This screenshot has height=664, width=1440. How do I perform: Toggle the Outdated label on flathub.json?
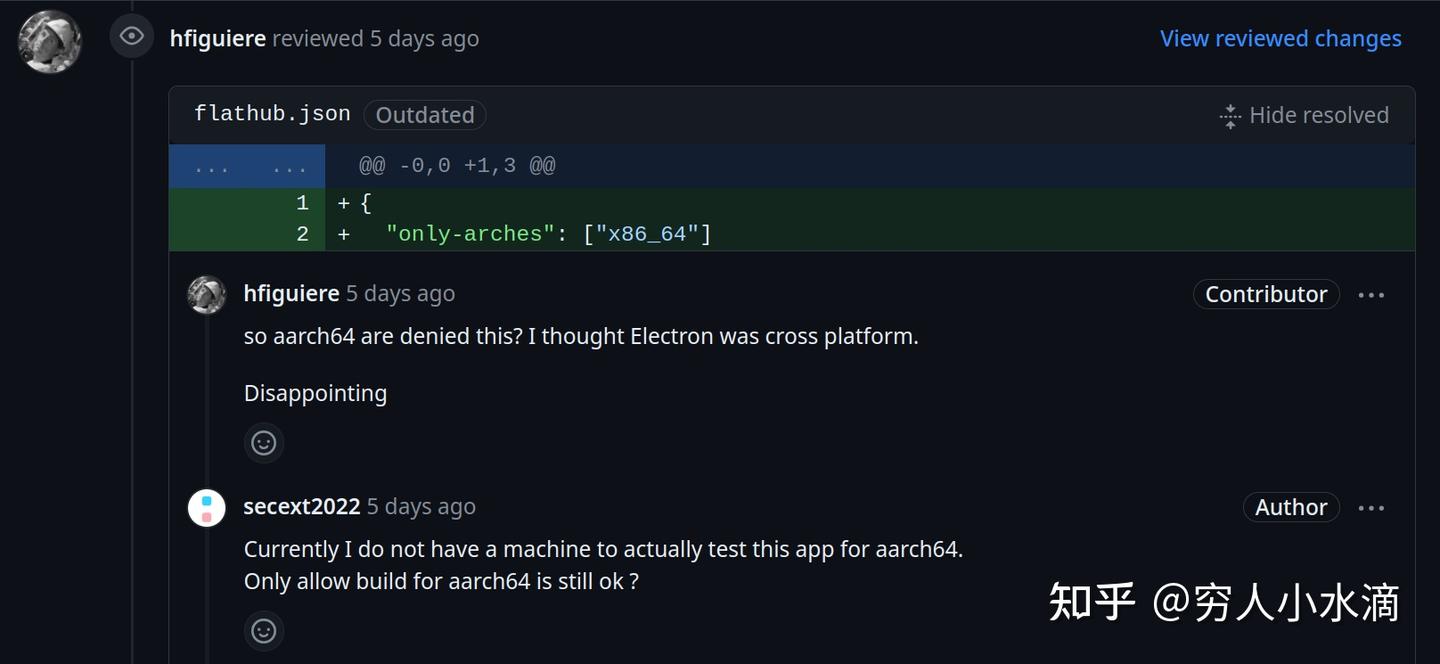click(x=424, y=114)
